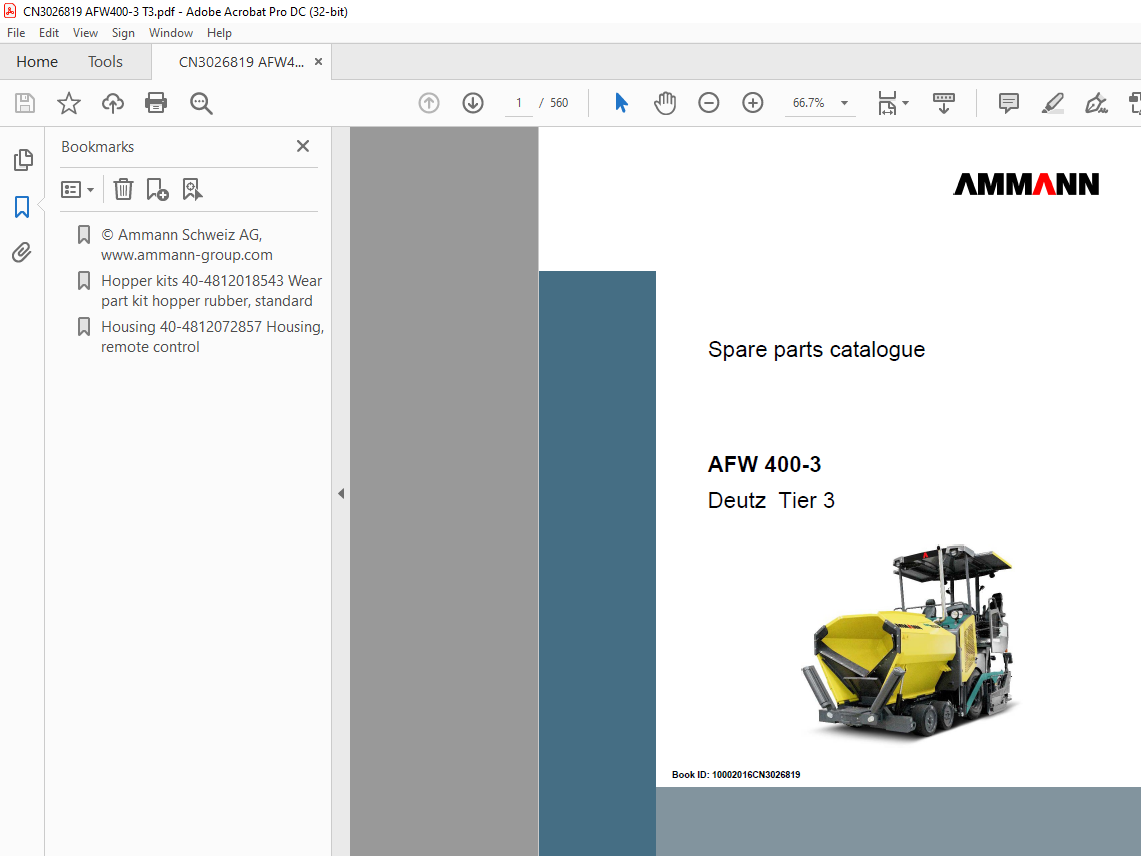Zoom in with plus icon
Image resolution: width=1141 pixels, height=856 pixels.
(752, 103)
